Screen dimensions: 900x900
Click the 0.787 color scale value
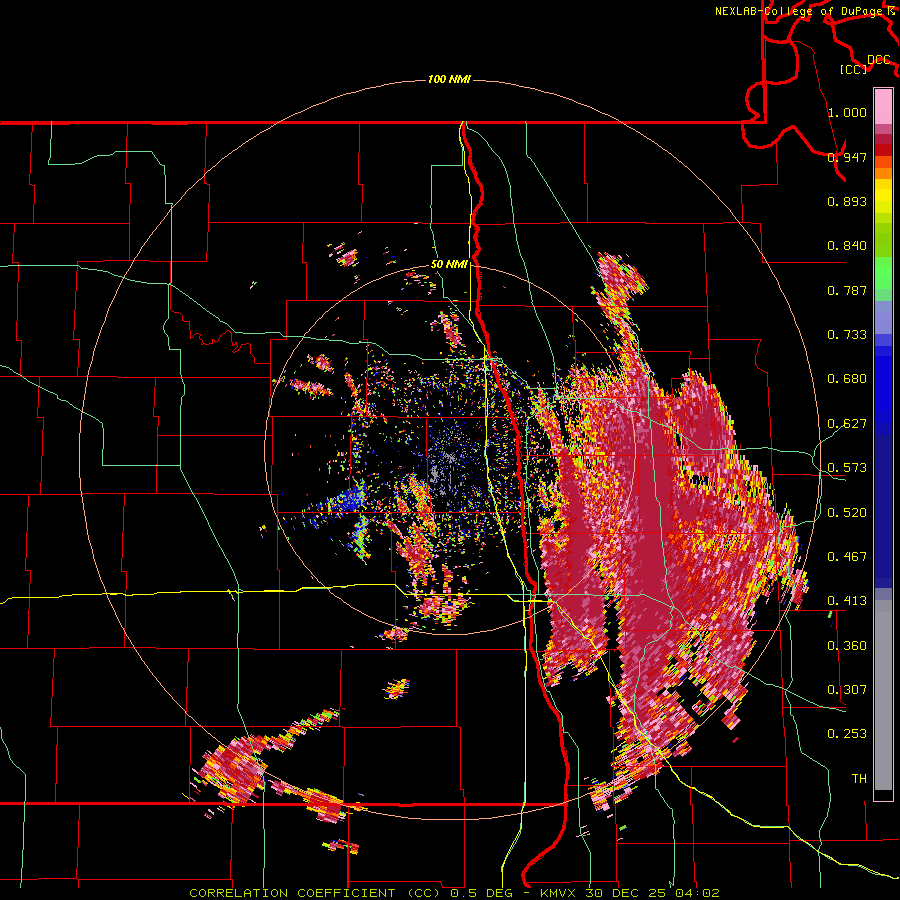click(847, 290)
